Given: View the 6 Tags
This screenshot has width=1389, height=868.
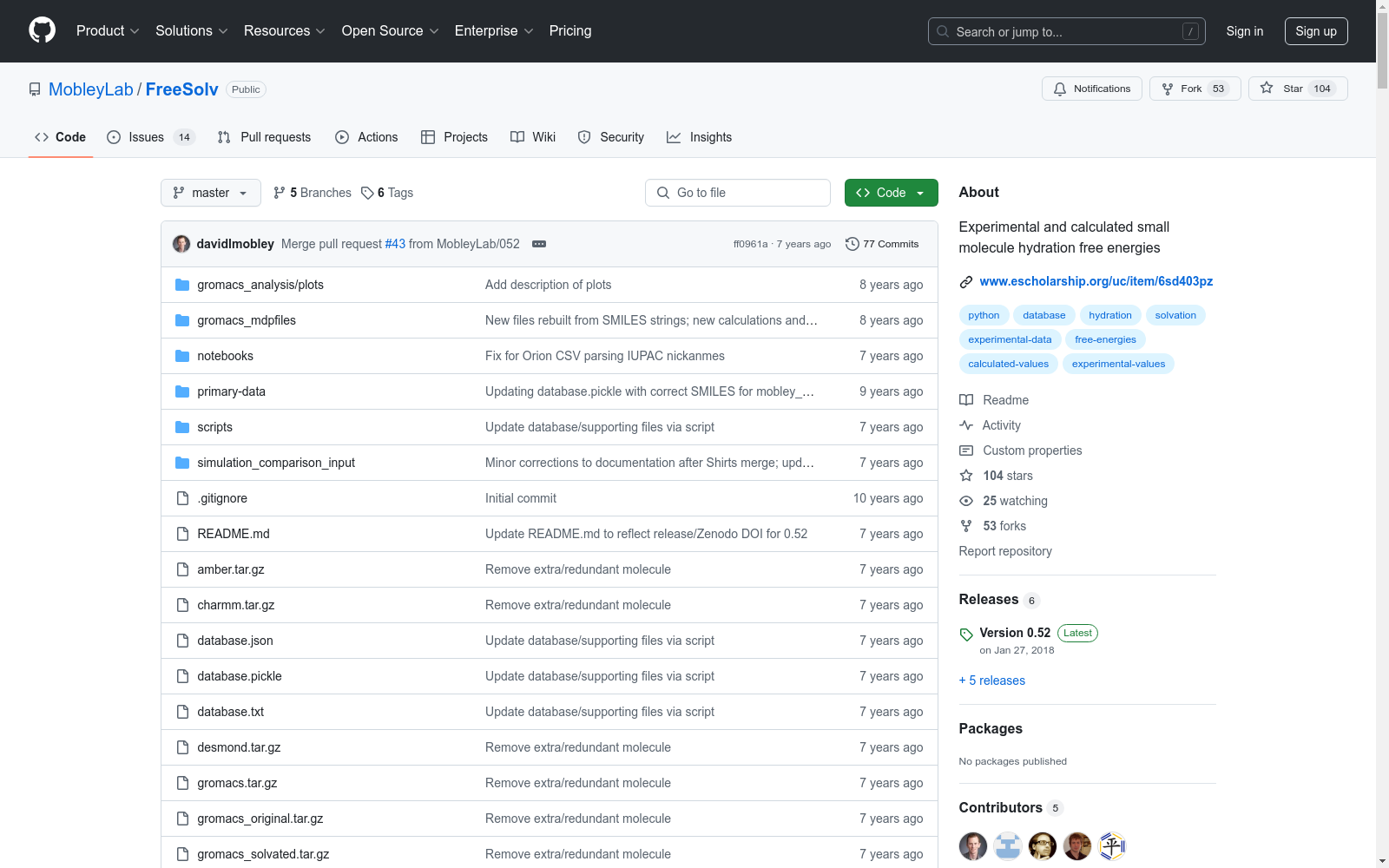Looking at the screenshot, I should coord(387,193).
